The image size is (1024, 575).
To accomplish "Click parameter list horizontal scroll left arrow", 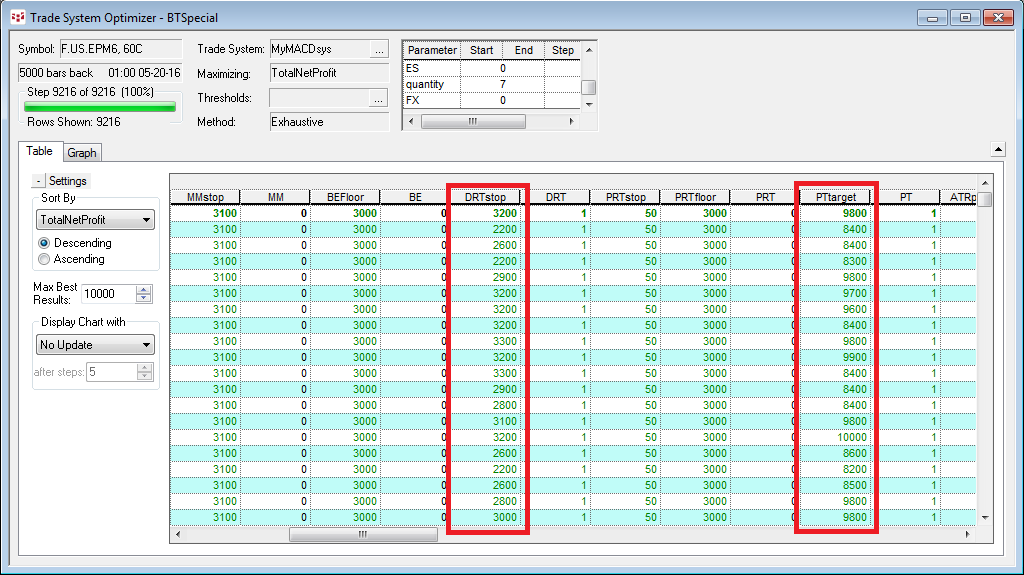I will point(411,122).
